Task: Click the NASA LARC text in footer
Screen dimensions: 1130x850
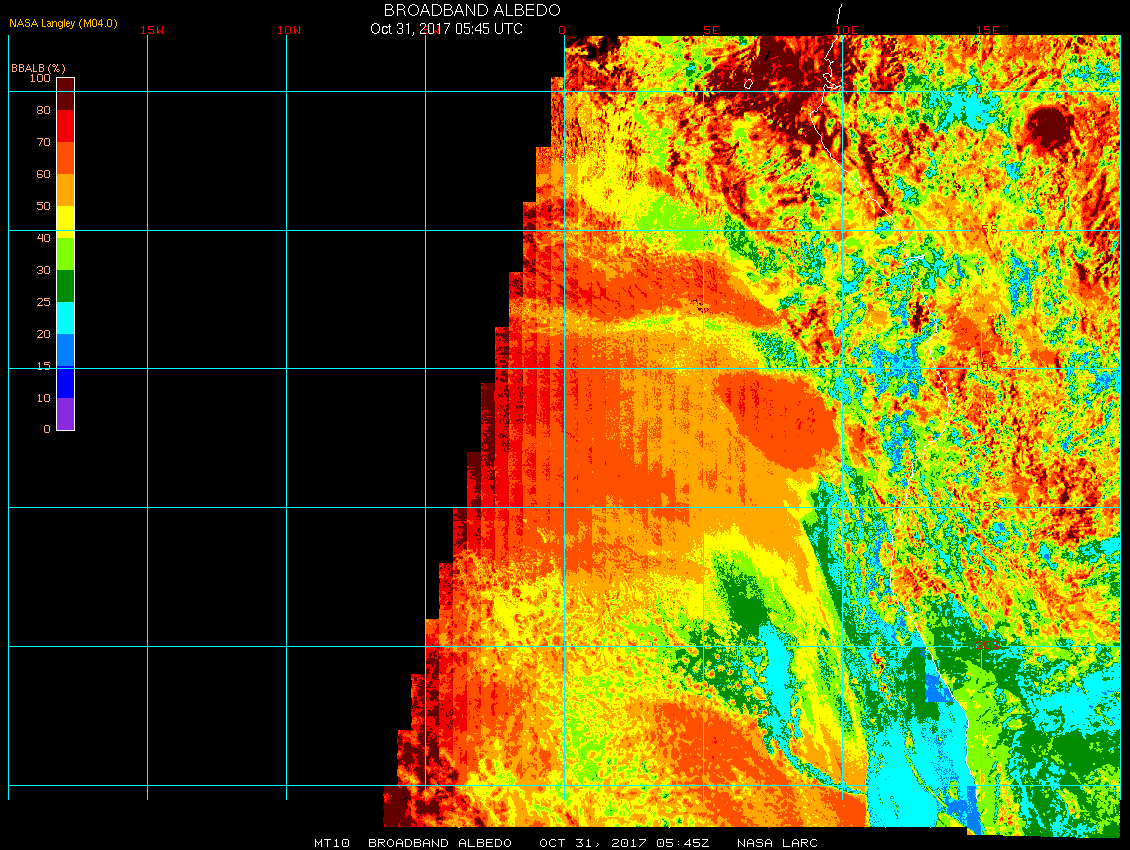Action: (777, 843)
